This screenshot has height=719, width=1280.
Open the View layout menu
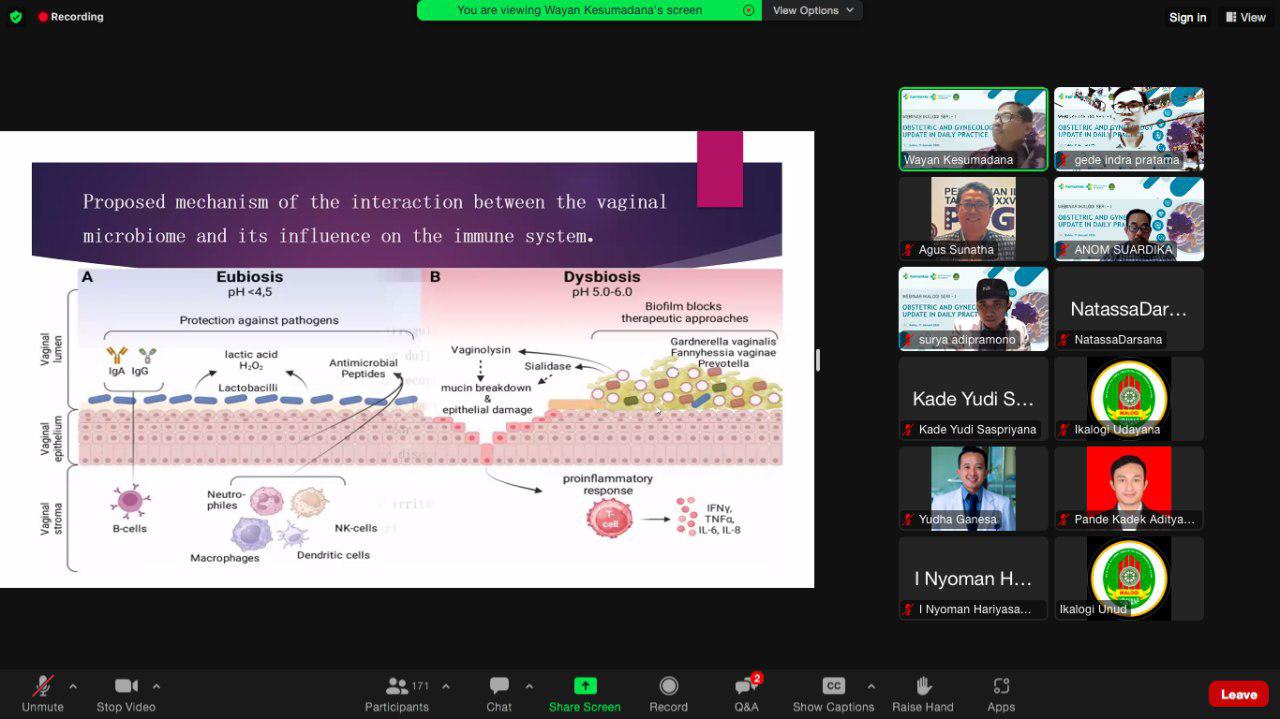1245,17
